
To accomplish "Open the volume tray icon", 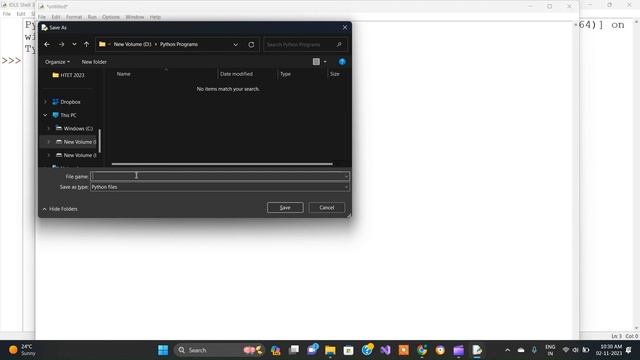I will [x=576, y=350].
